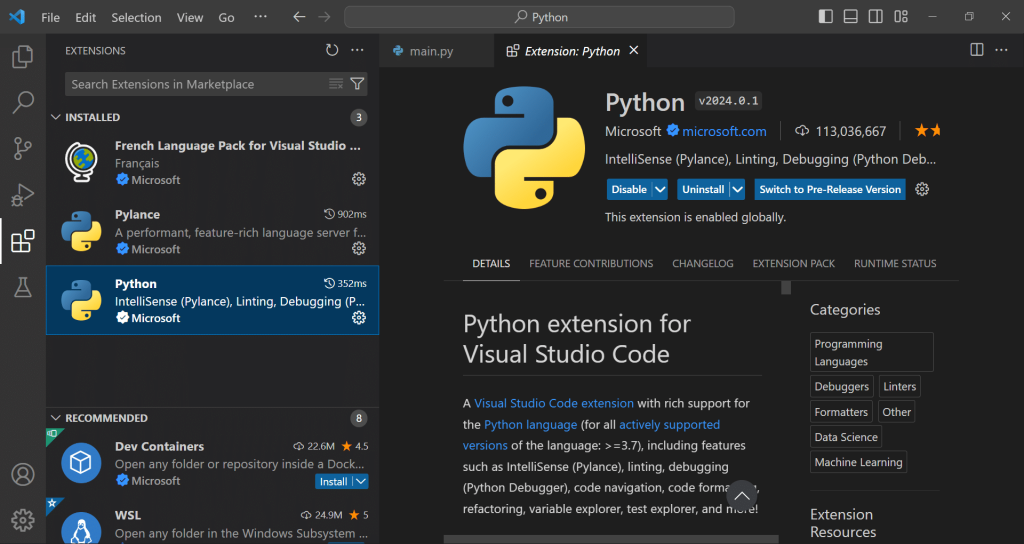Open Extensions panel more actions menu
Viewport: 1024px width, 544px height.
coord(357,50)
